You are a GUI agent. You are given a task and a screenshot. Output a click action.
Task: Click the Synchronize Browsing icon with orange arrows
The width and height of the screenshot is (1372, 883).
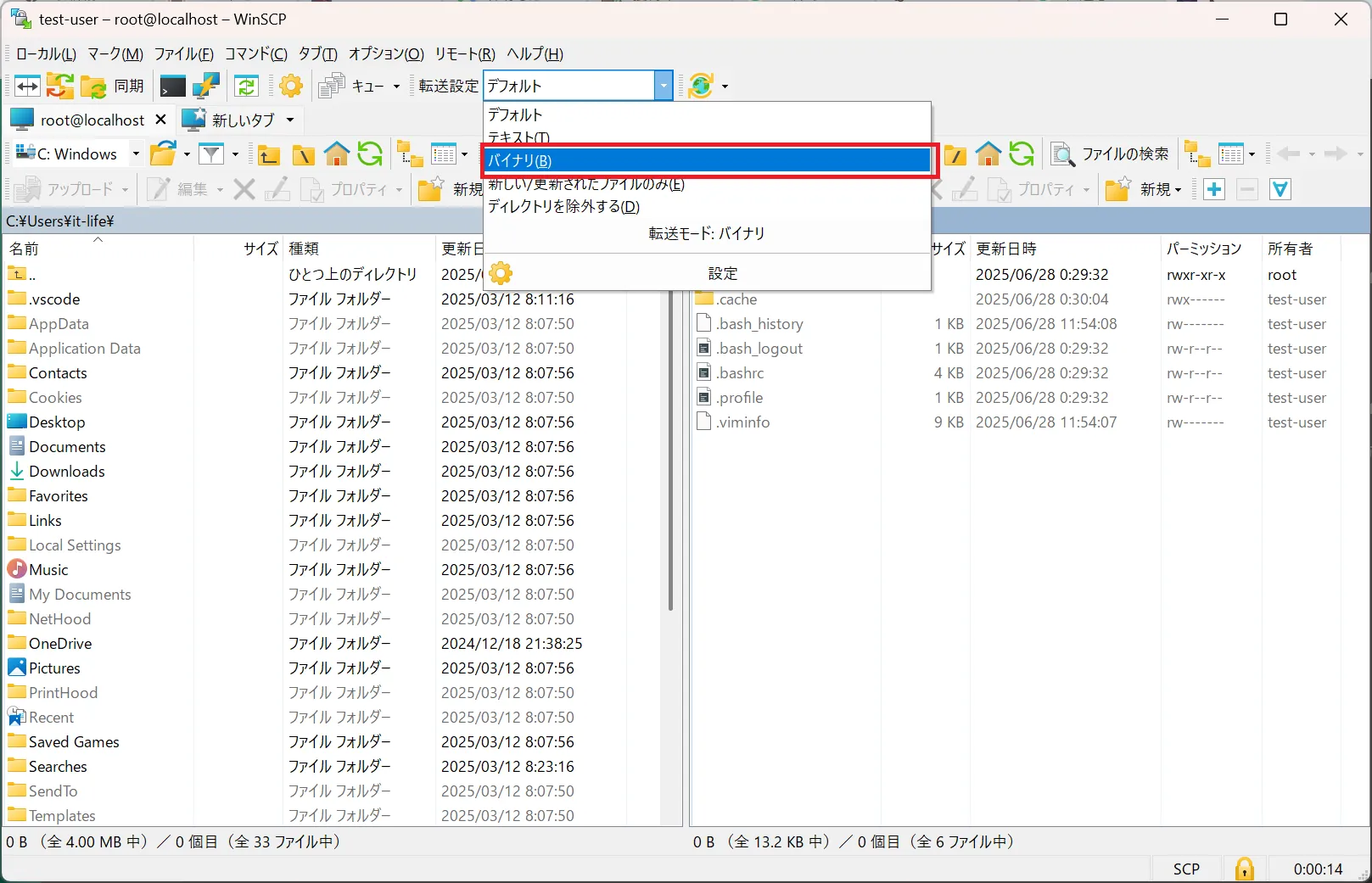tap(59, 86)
